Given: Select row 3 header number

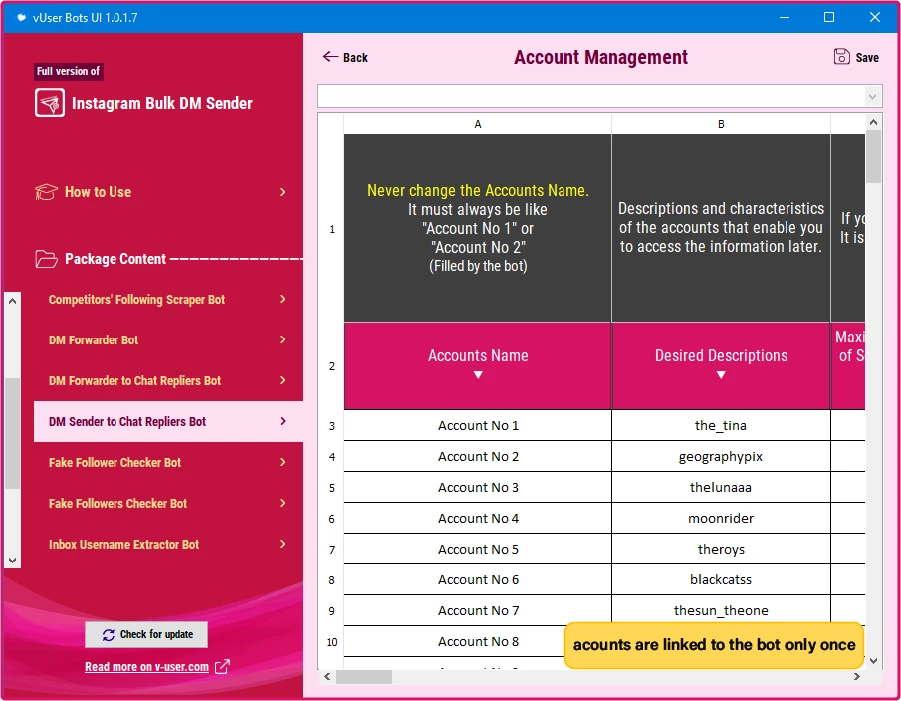Looking at the screenshot, I should [331, 426].
